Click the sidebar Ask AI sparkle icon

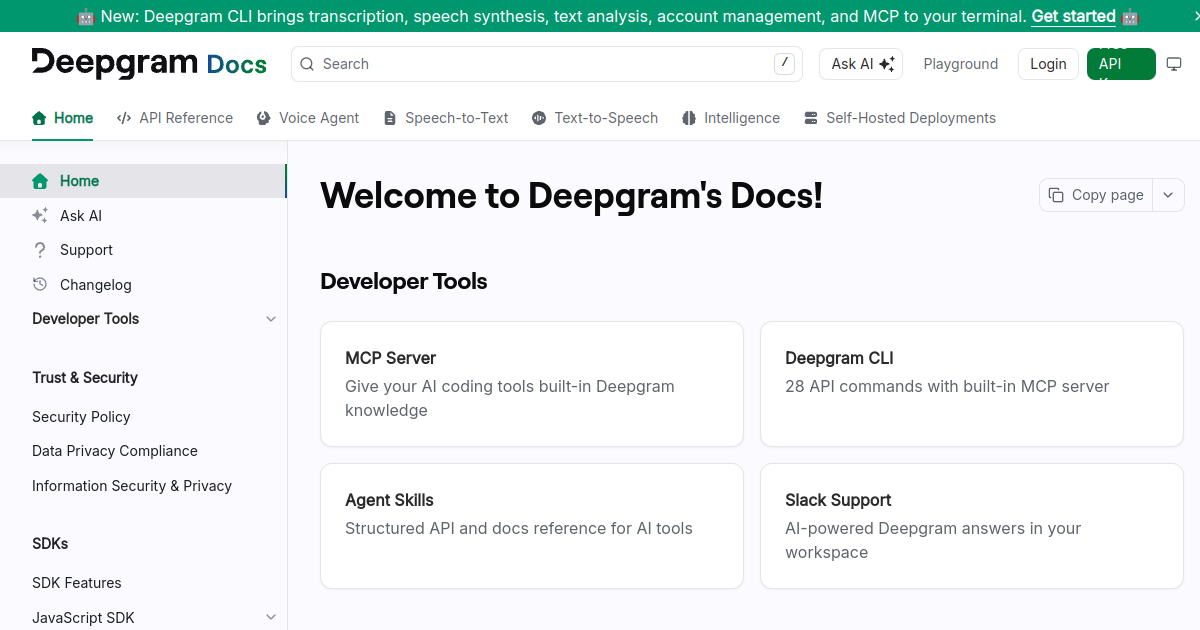(40, 216)
